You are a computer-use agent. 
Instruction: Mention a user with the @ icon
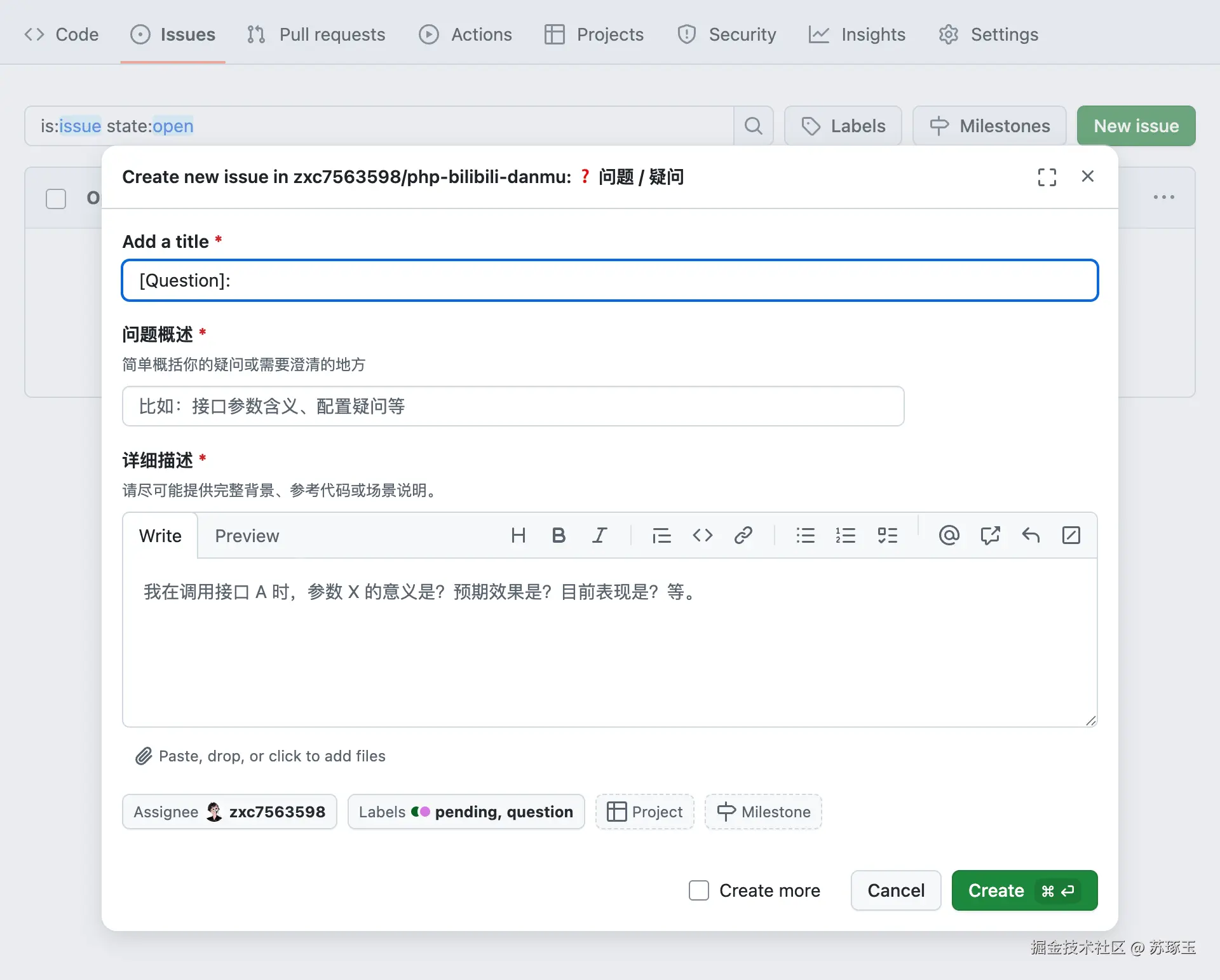pyautogui.click(x=949, y=536)
